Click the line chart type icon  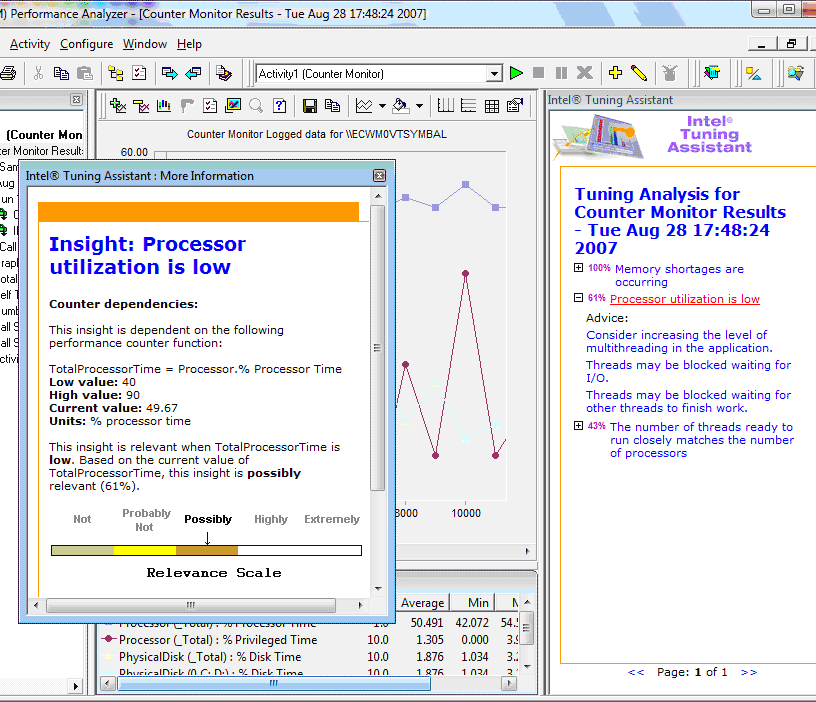point(364,106)
